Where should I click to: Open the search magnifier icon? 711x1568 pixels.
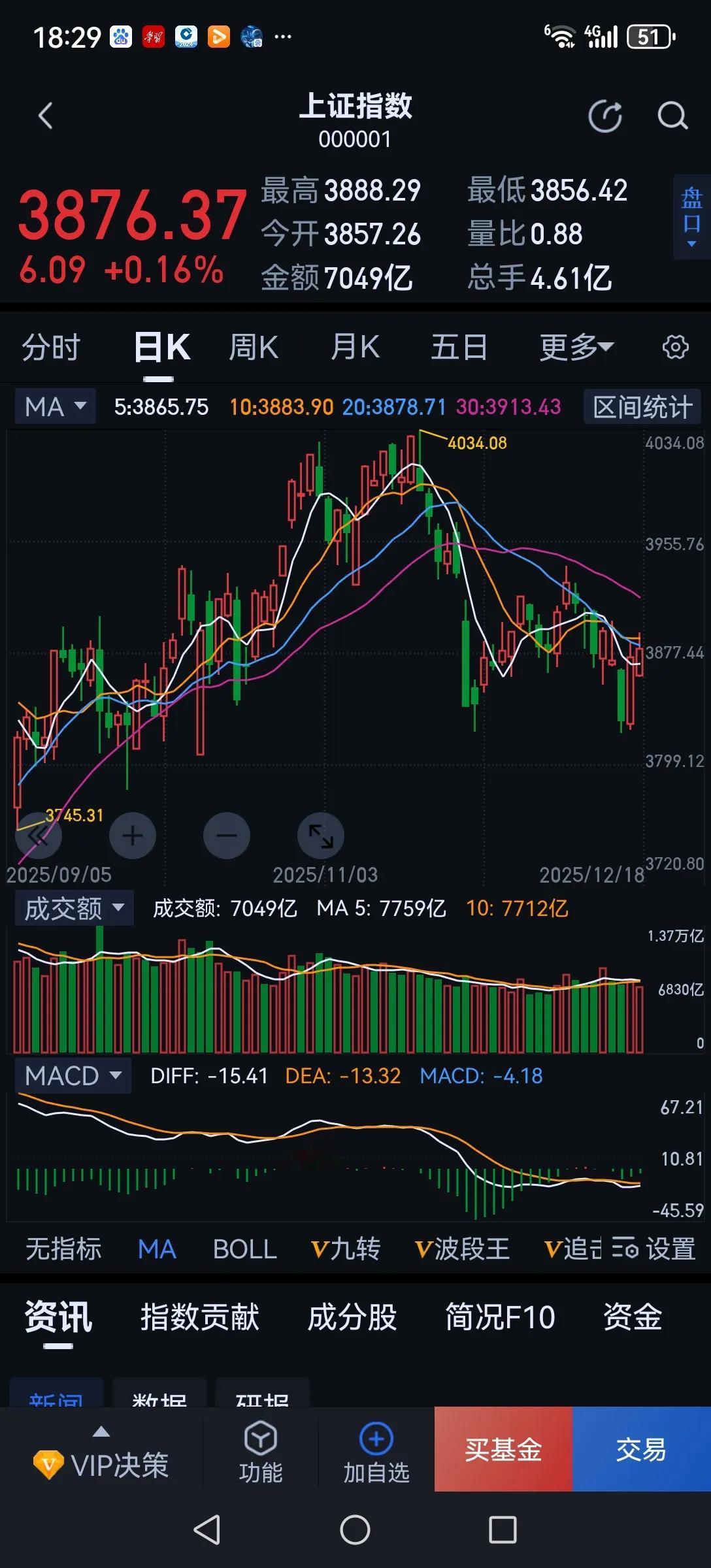pos(672,116)
